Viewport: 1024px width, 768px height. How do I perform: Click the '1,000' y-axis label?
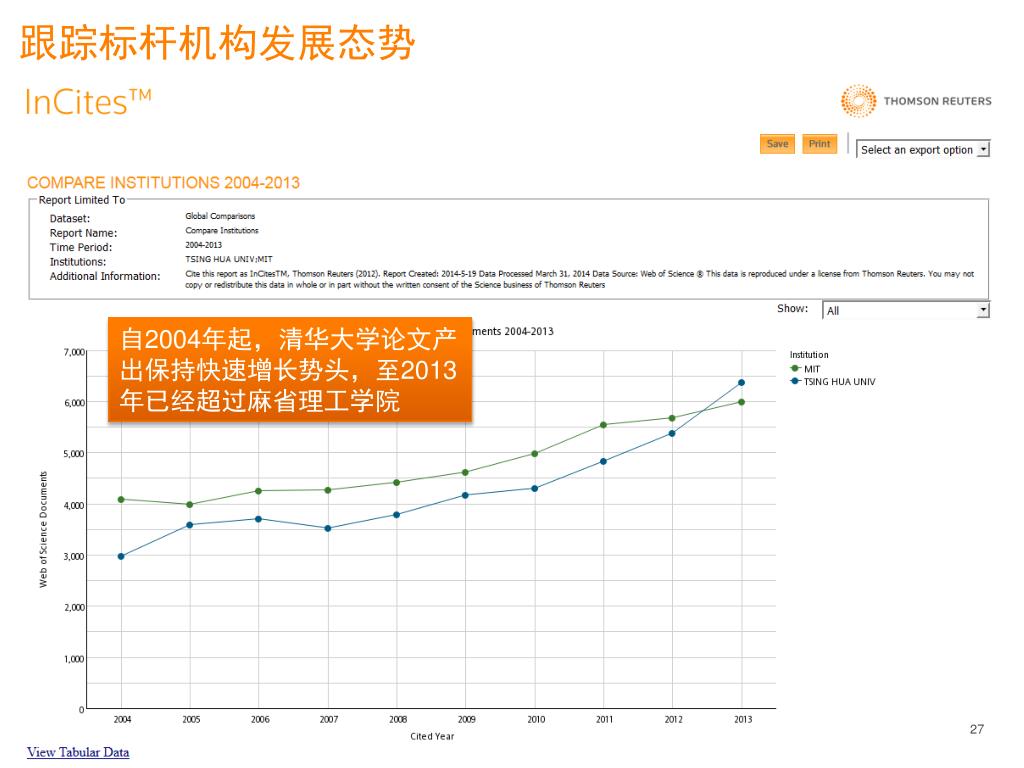[74, 658]
